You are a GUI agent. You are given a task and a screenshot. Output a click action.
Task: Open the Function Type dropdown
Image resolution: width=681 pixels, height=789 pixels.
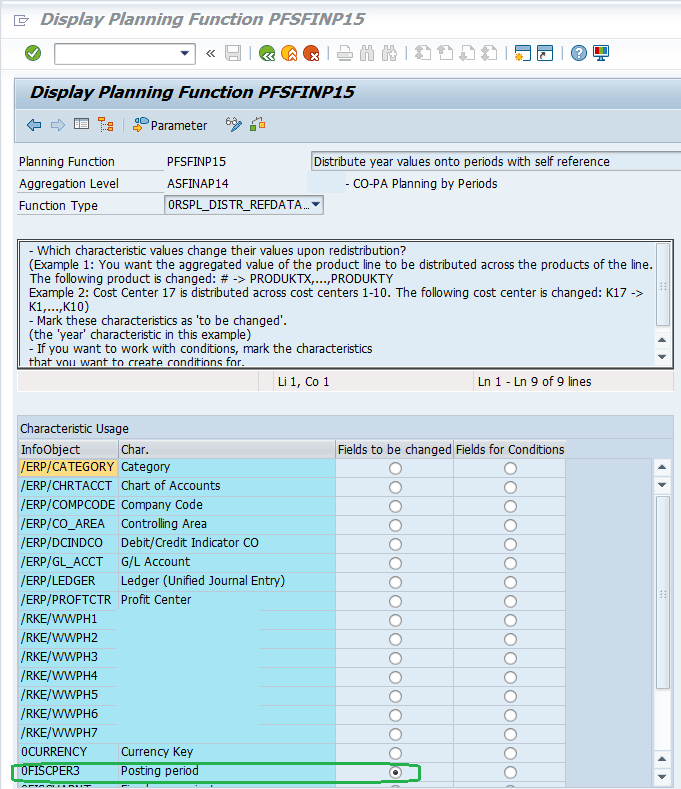click(x=315, y=205)
